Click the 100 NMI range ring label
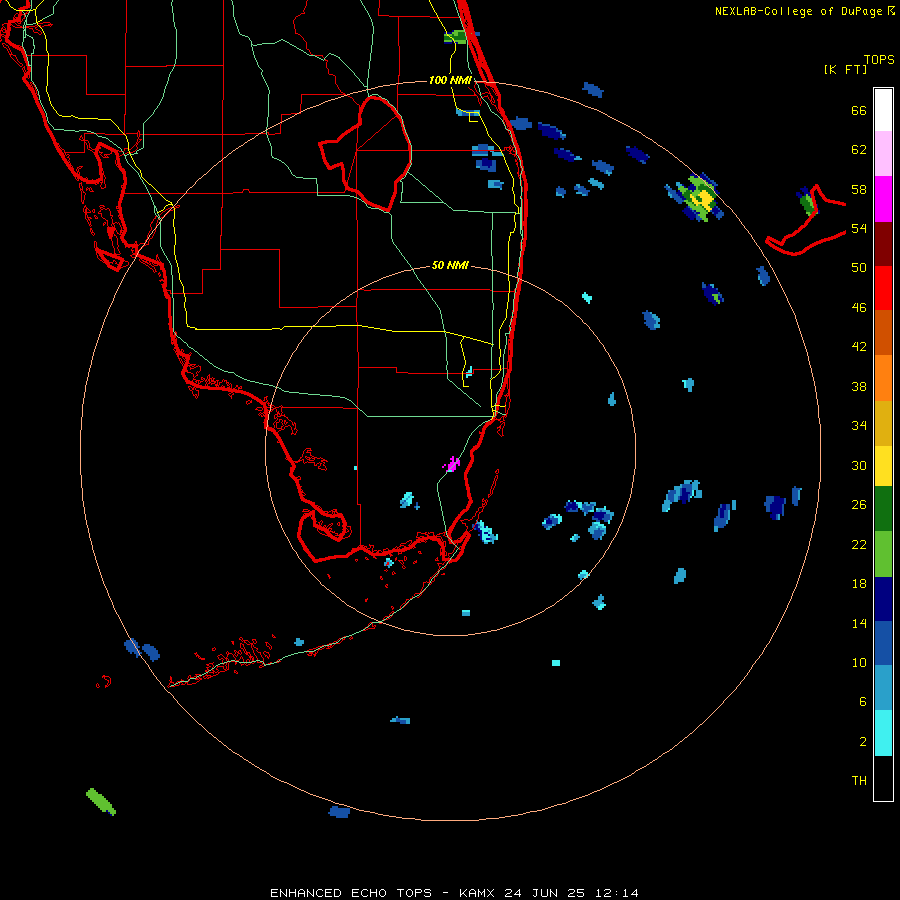900x900 pixels. point(450,80)
